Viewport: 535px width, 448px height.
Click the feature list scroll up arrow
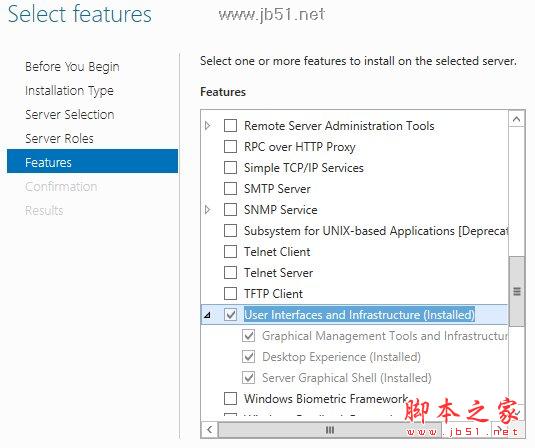click(x=517, y=119)
